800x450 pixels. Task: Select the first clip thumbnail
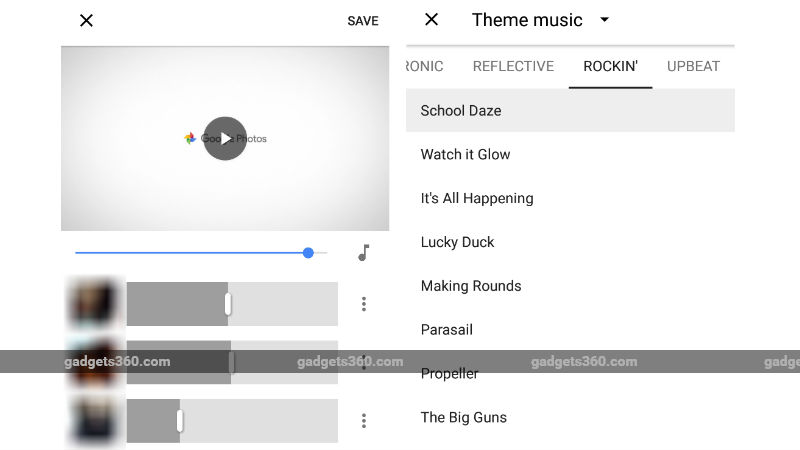tap(95, 304)
